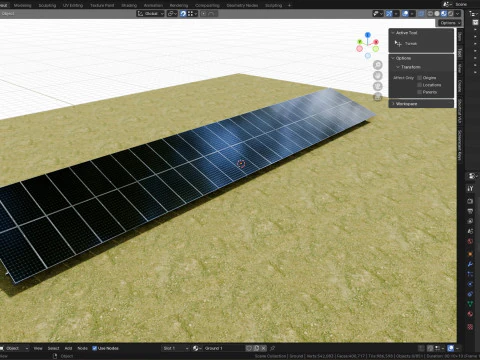This screenshot has height=360, width=480.
Task: Open the Global transform orientation dropdown
Action: point(151,14)
